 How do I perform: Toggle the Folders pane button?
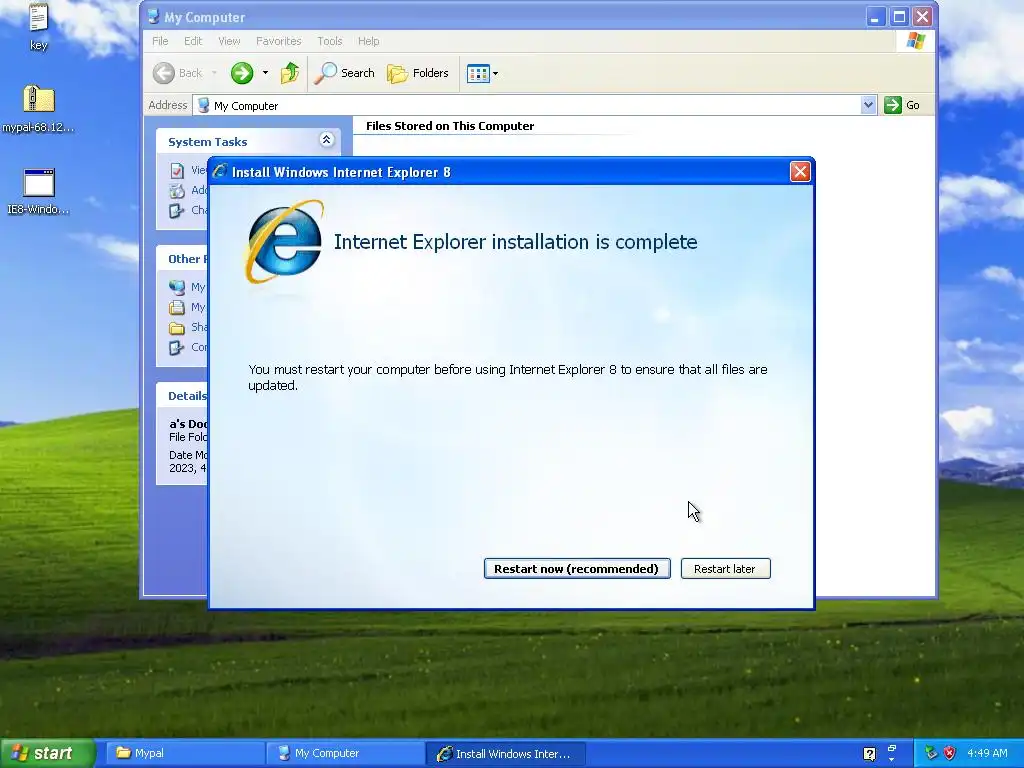(x=418, y=73)
